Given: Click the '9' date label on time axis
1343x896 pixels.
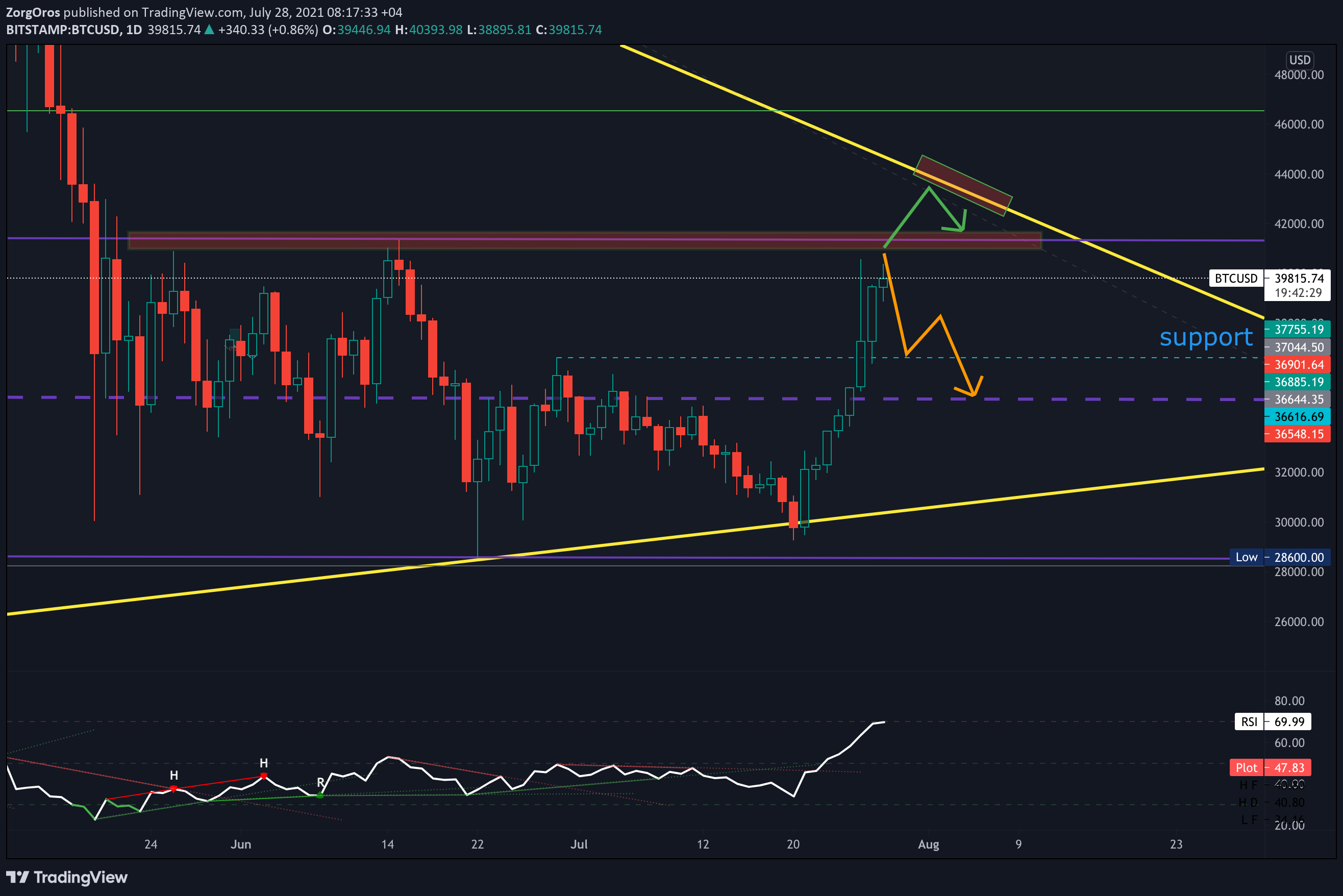Looking at the screenshot, I should tap(1018, 844).
